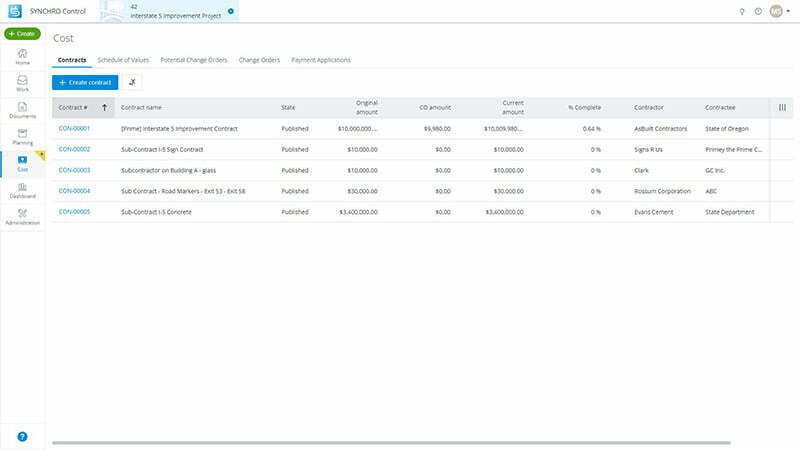Click the Create contract button

click(85, 82)
